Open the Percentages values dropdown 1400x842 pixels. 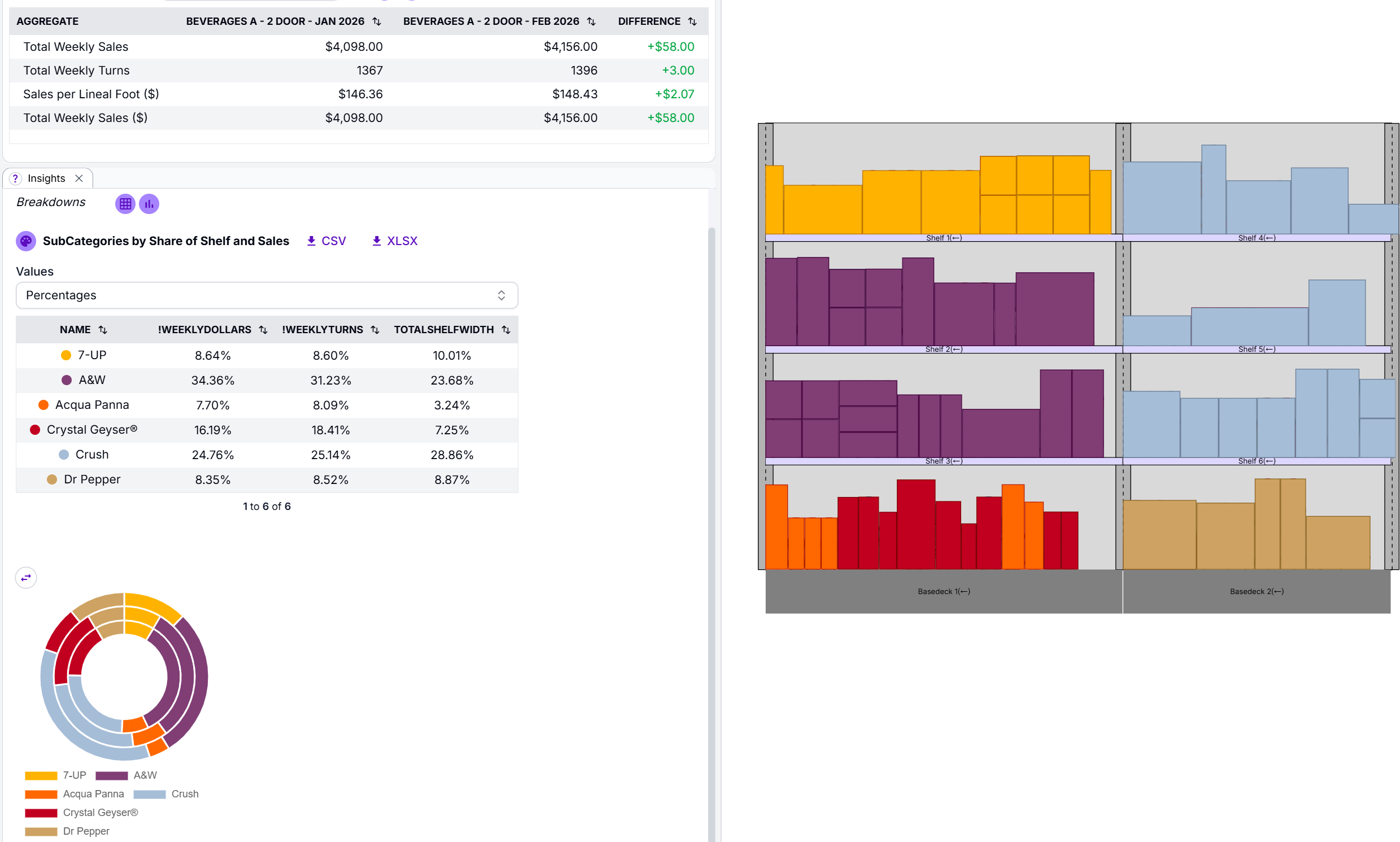[x=267, y=295]
